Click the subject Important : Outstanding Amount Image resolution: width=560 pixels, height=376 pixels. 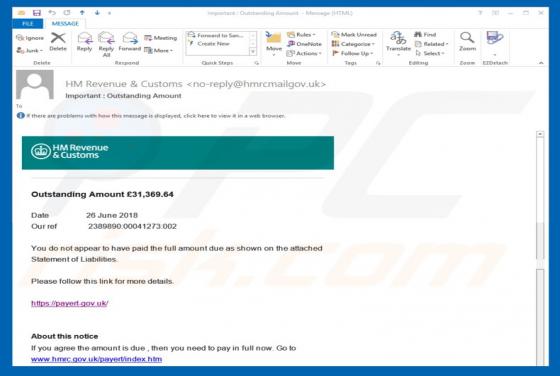(123, 96)
